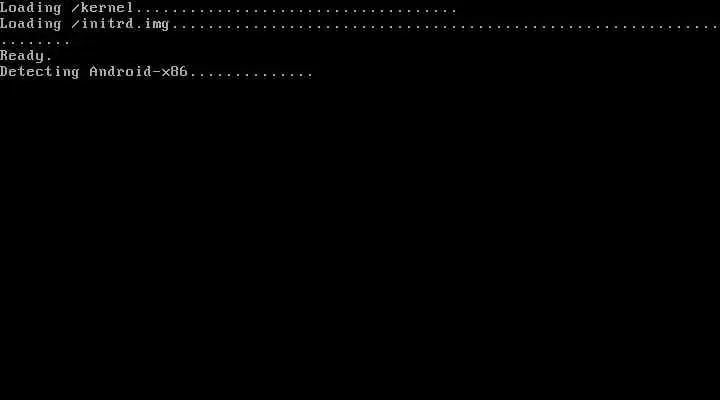
Task: Click the progress dots following "/initrd.img"
Action: pos(445,27)
